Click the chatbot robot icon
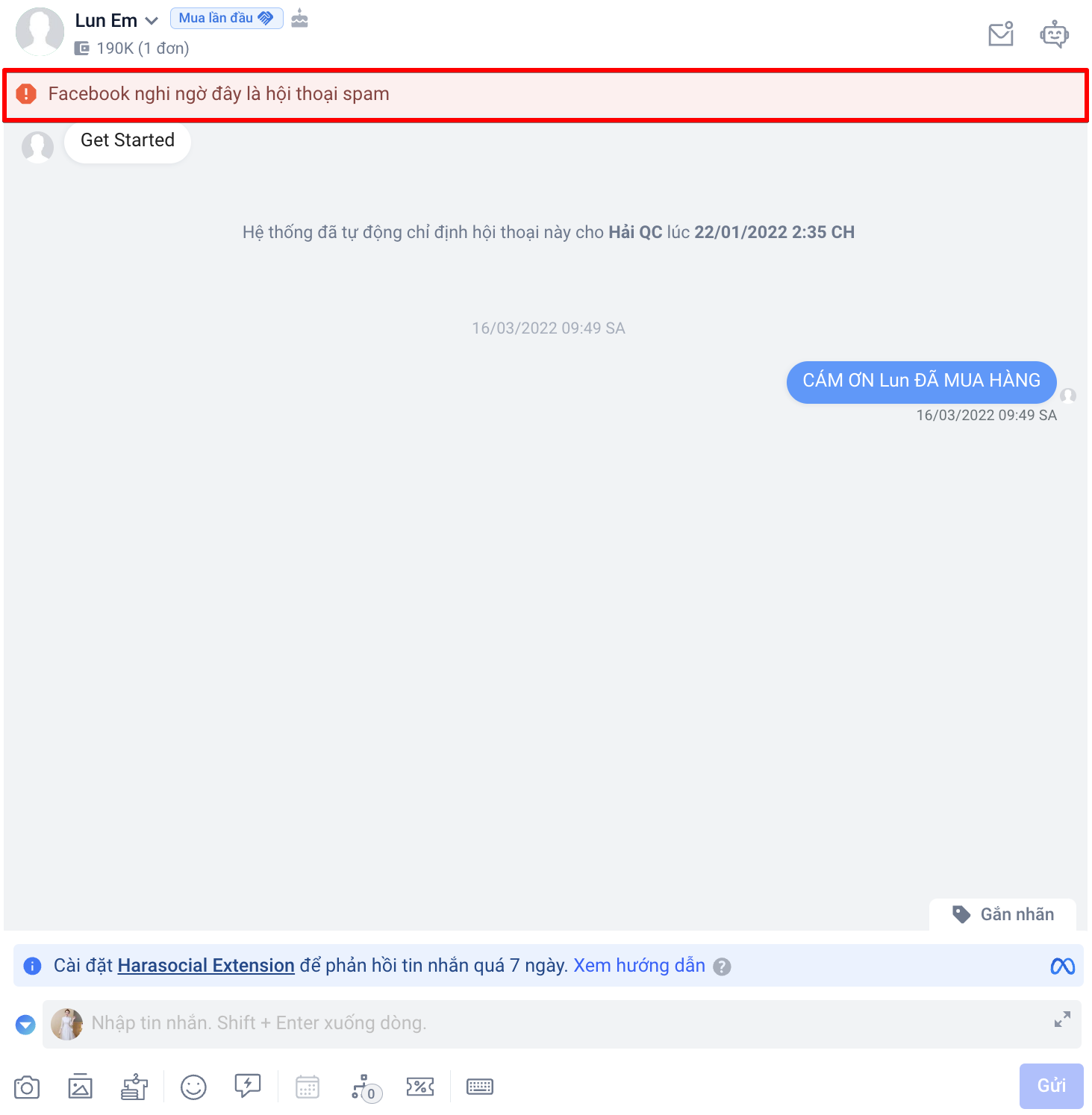 [x=1054, y=34]
